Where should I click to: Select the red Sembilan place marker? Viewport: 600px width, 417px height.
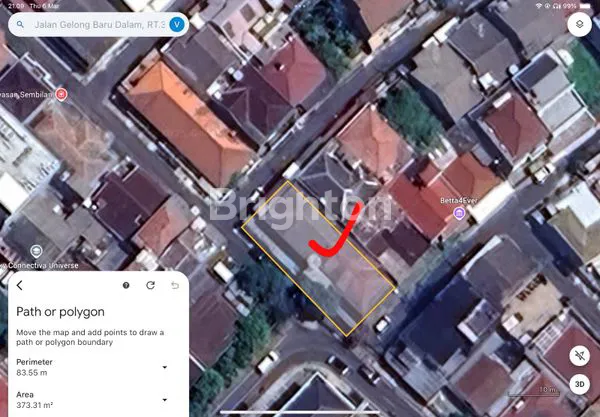point(61,94)
